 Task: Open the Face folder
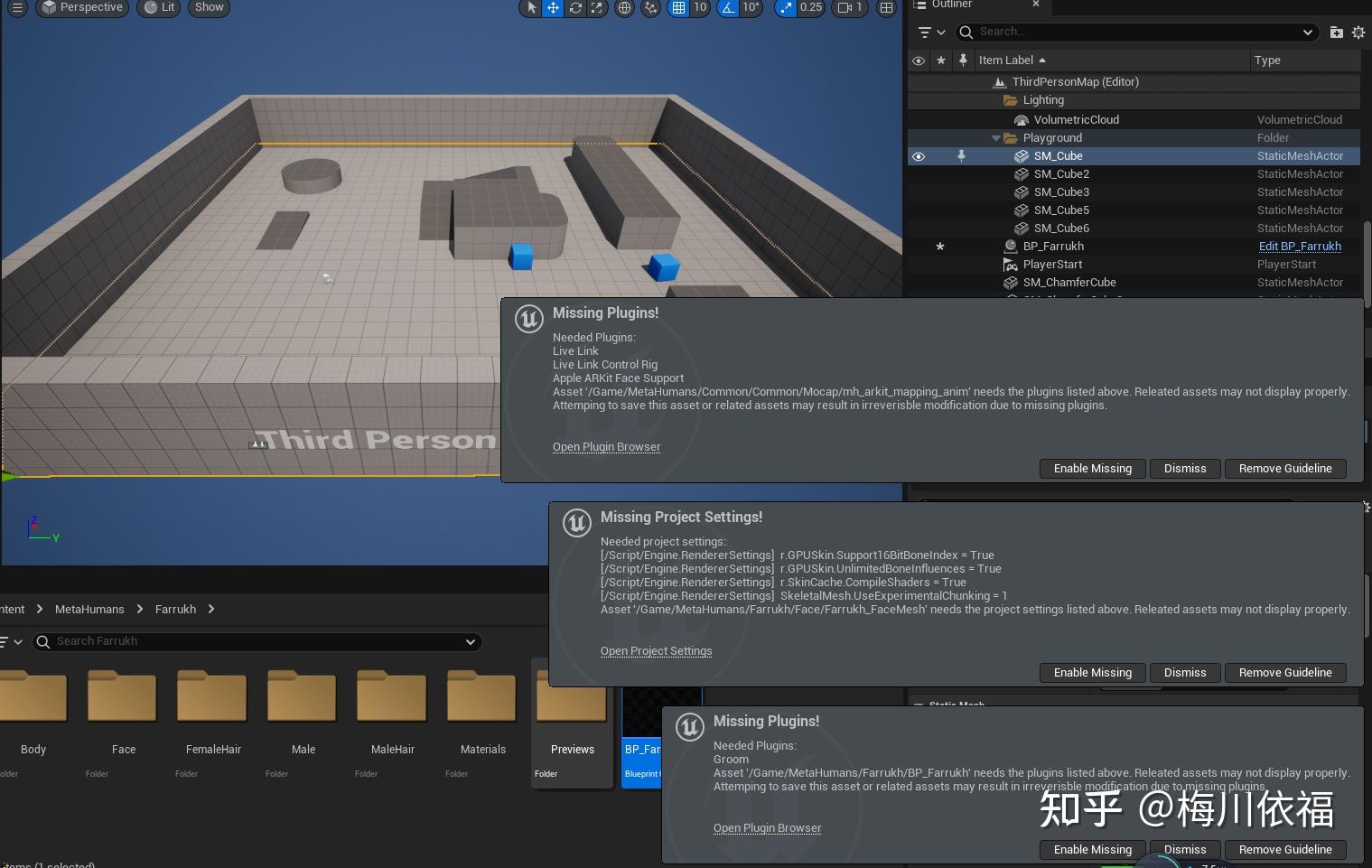[123, 723]
